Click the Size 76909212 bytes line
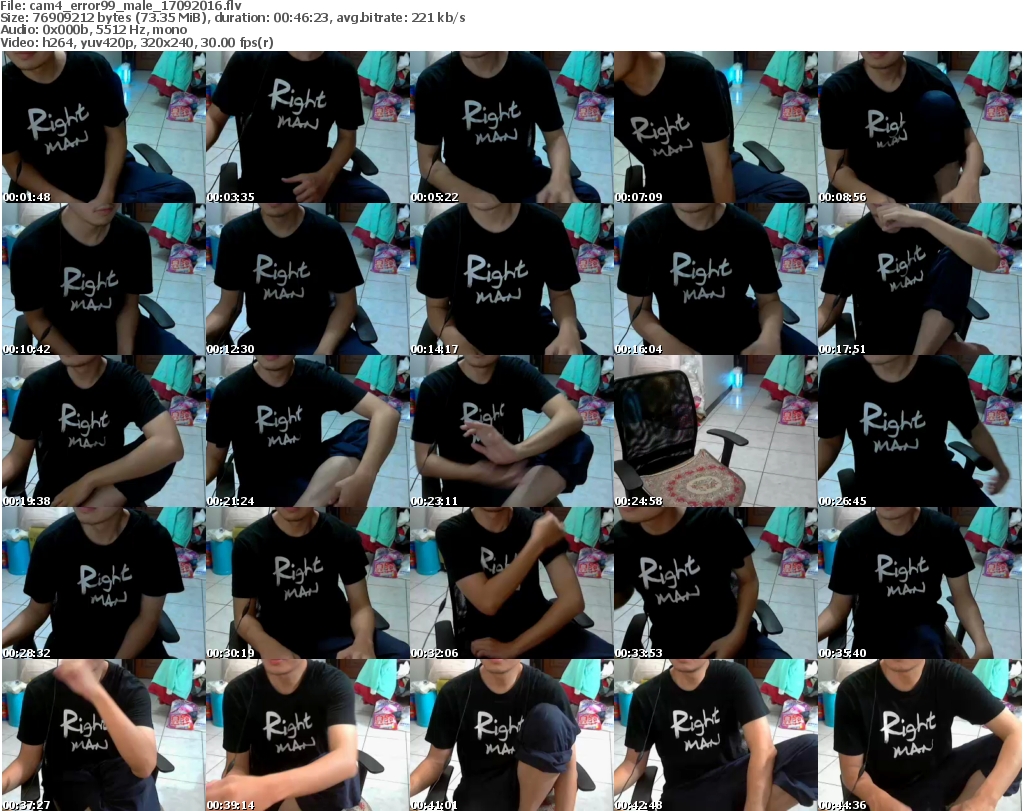 tap(232, 18)
